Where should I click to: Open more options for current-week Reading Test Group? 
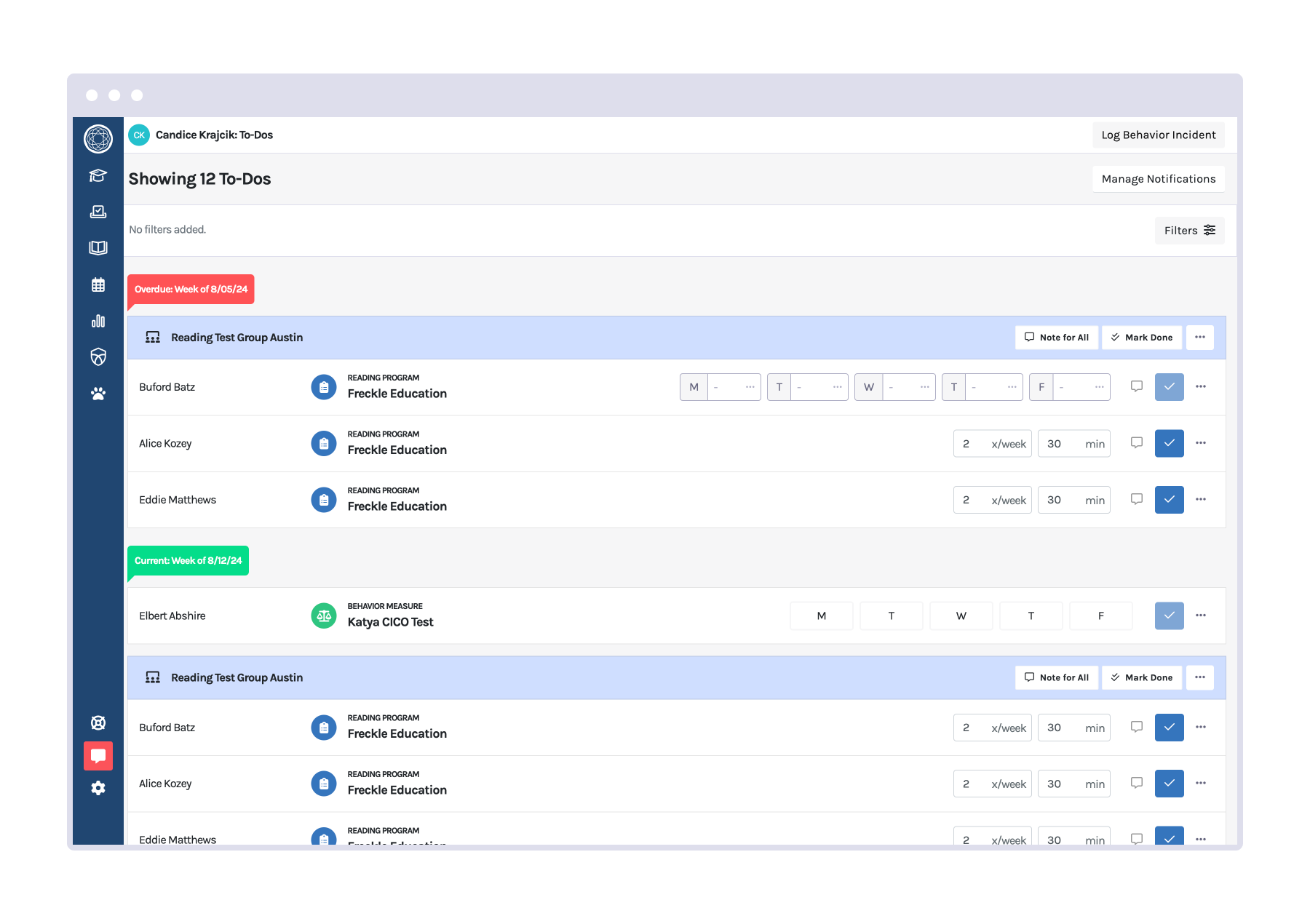1200,677
